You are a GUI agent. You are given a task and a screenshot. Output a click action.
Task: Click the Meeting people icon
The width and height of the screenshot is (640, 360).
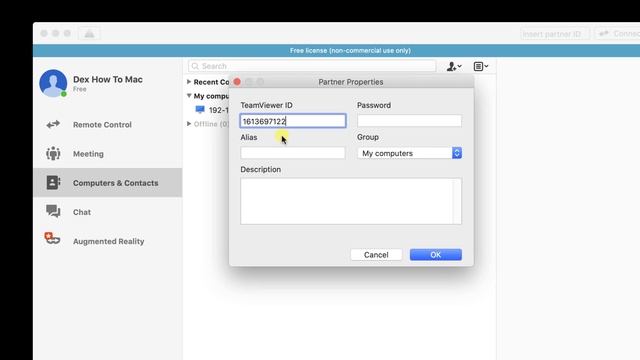coord(53,154)
